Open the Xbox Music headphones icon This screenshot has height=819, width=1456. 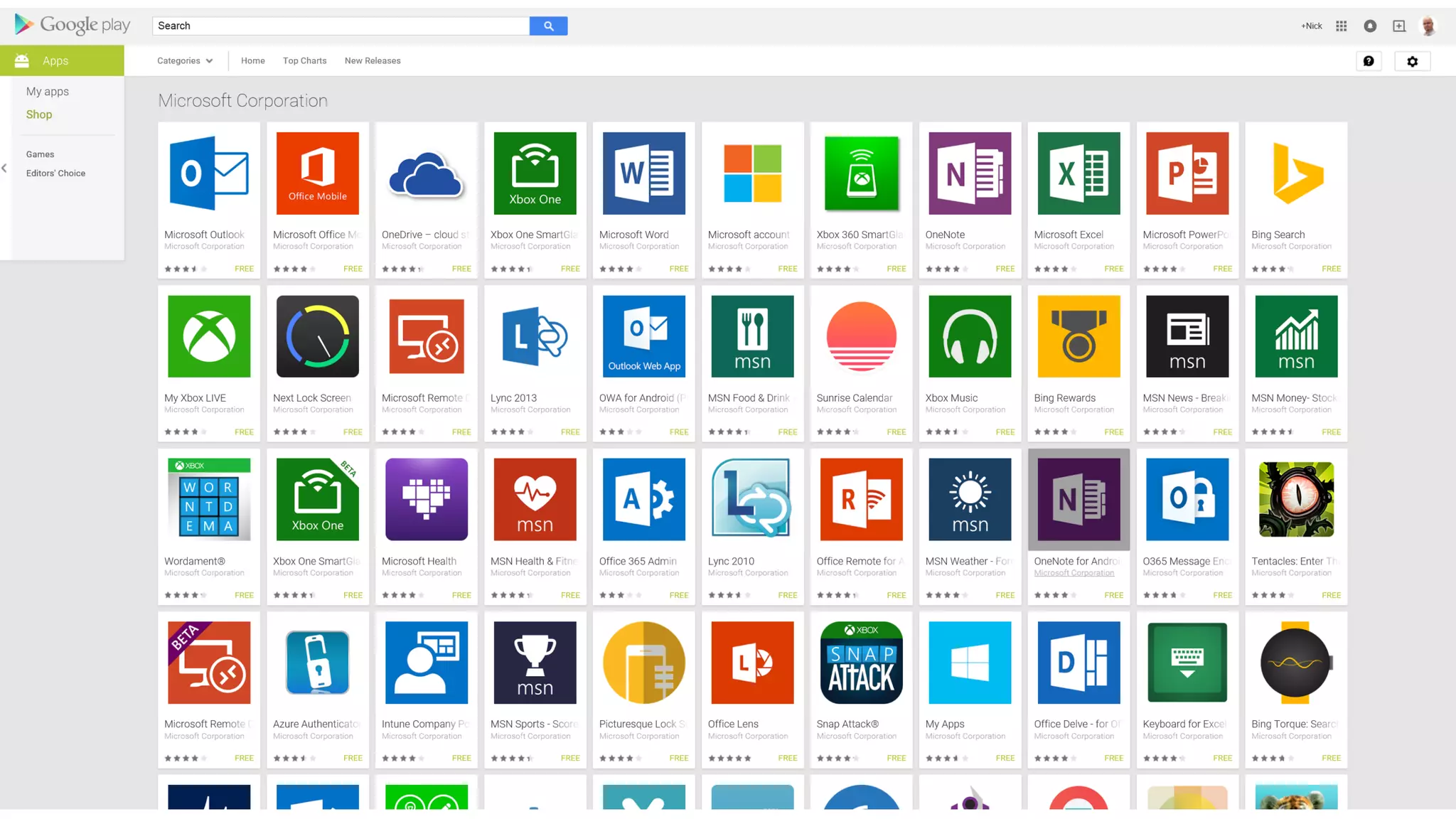click(970, 336)
